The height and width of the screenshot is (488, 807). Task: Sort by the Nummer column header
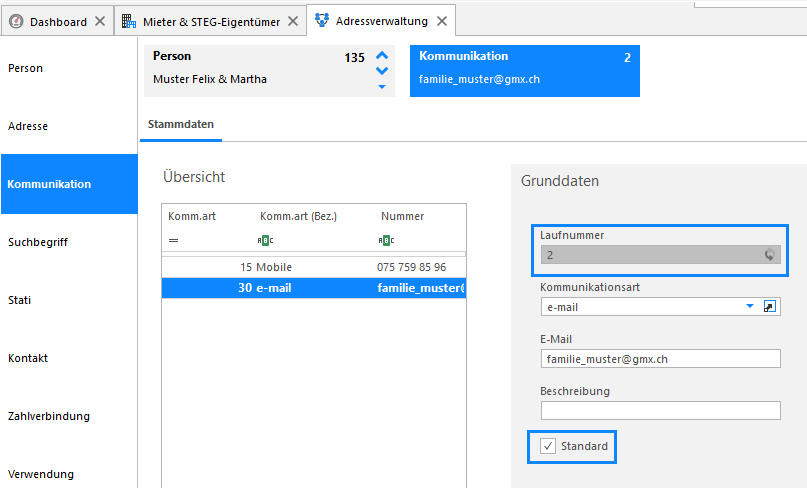[x=402, y=216]
